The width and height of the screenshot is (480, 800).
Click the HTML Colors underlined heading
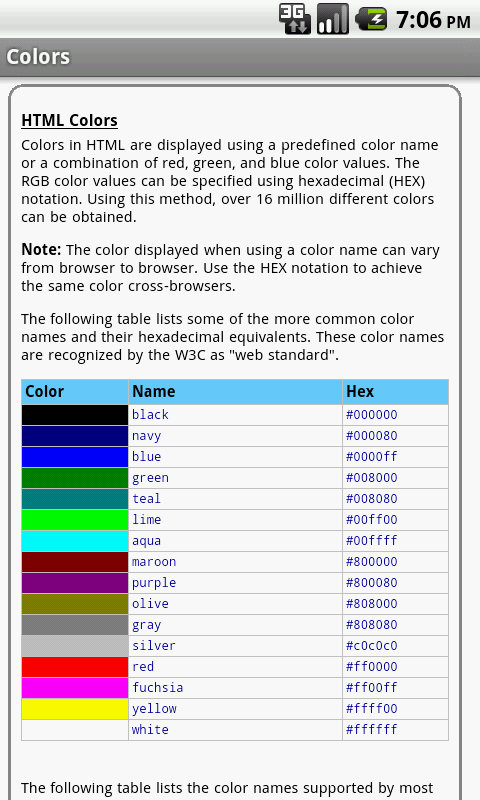(x=69, y=120)
